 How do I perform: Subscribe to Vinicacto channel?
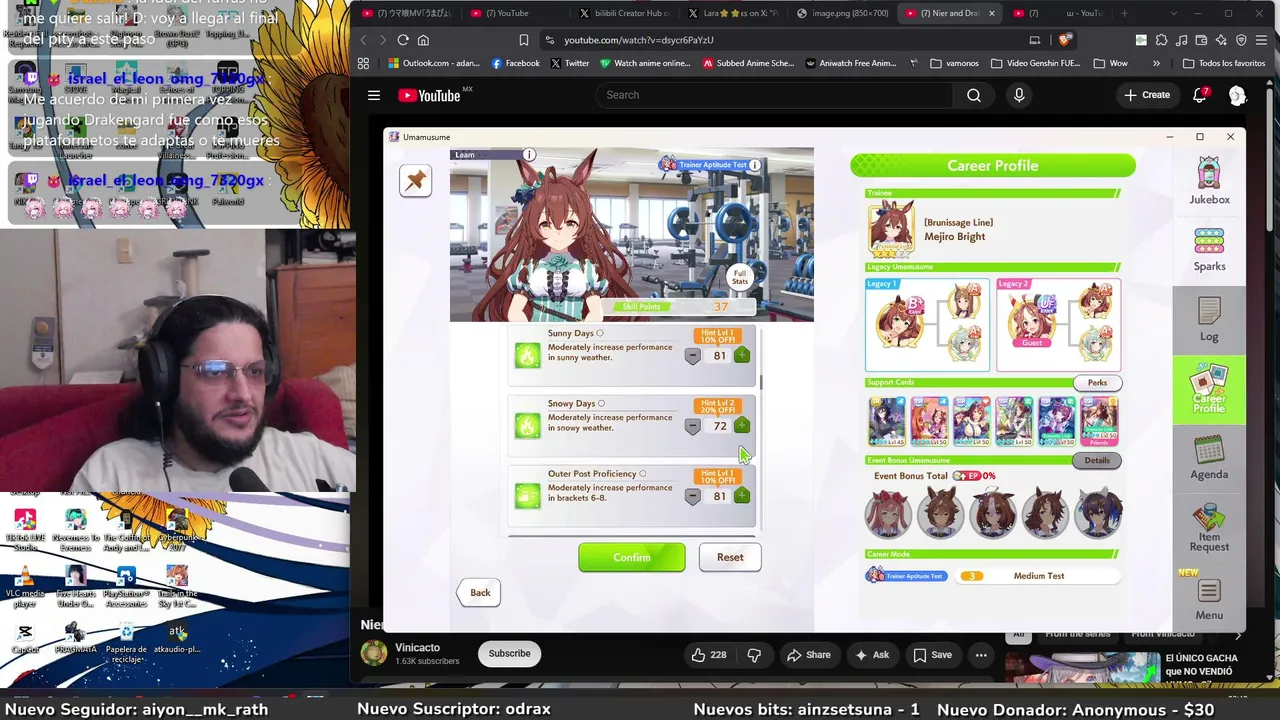point(509,653)
